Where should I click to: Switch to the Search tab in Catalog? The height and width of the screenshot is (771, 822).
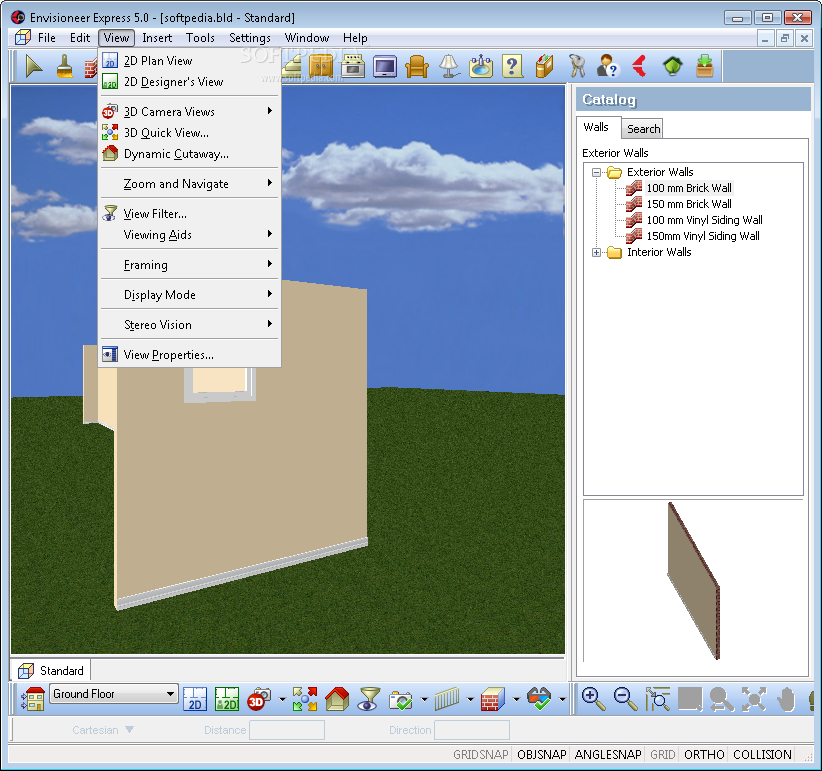point(643,129)
